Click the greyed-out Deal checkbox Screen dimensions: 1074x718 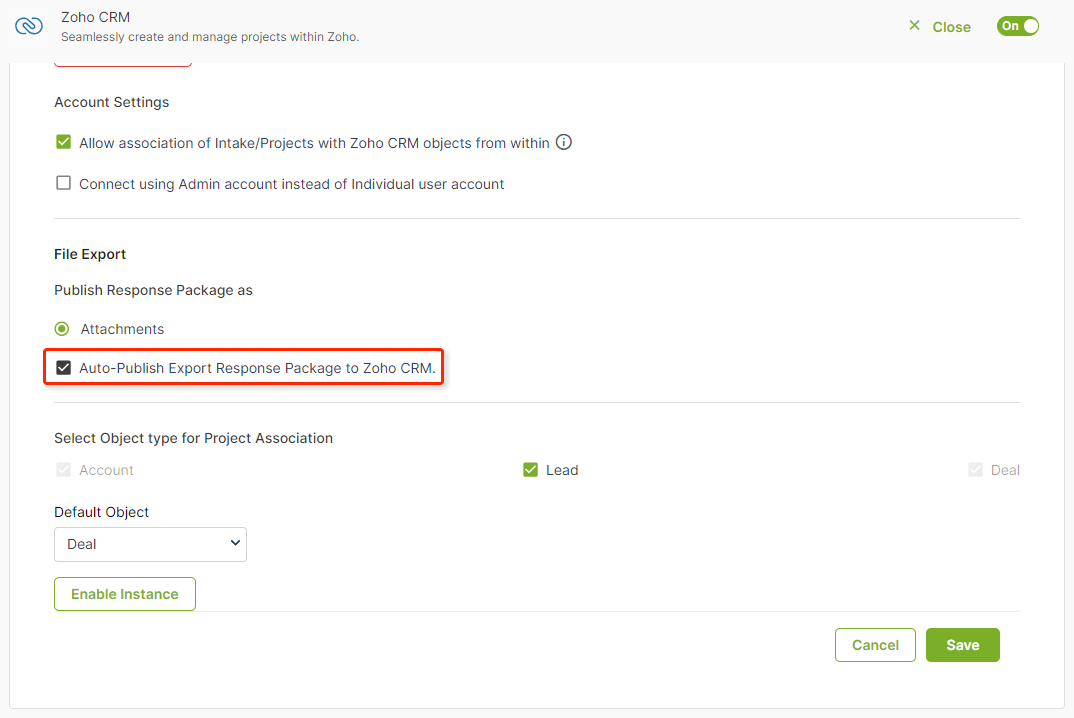point(975,470)
